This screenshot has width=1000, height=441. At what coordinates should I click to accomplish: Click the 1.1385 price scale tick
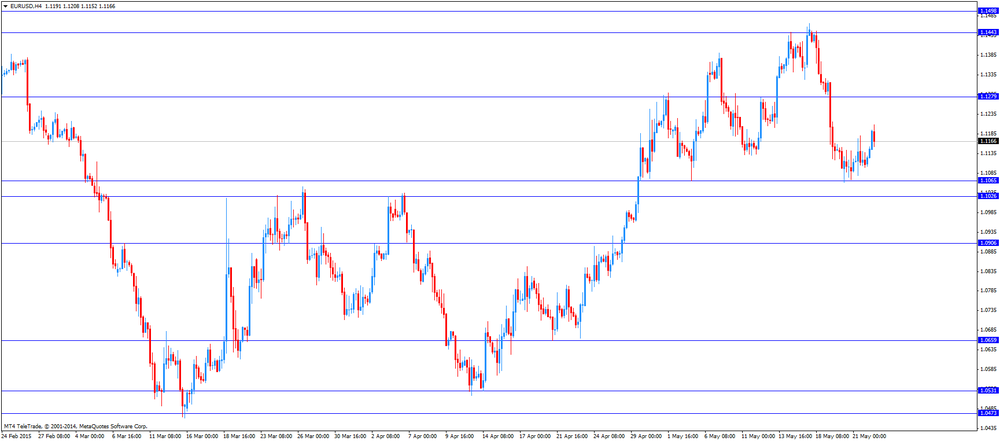click(988, 55)
